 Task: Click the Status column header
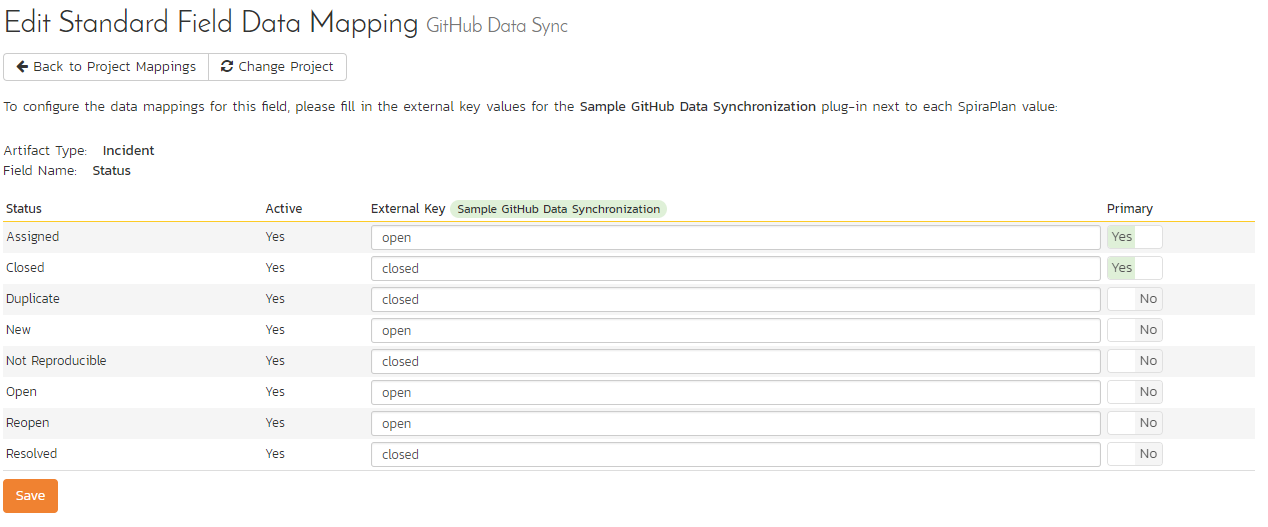pos(24,209)
